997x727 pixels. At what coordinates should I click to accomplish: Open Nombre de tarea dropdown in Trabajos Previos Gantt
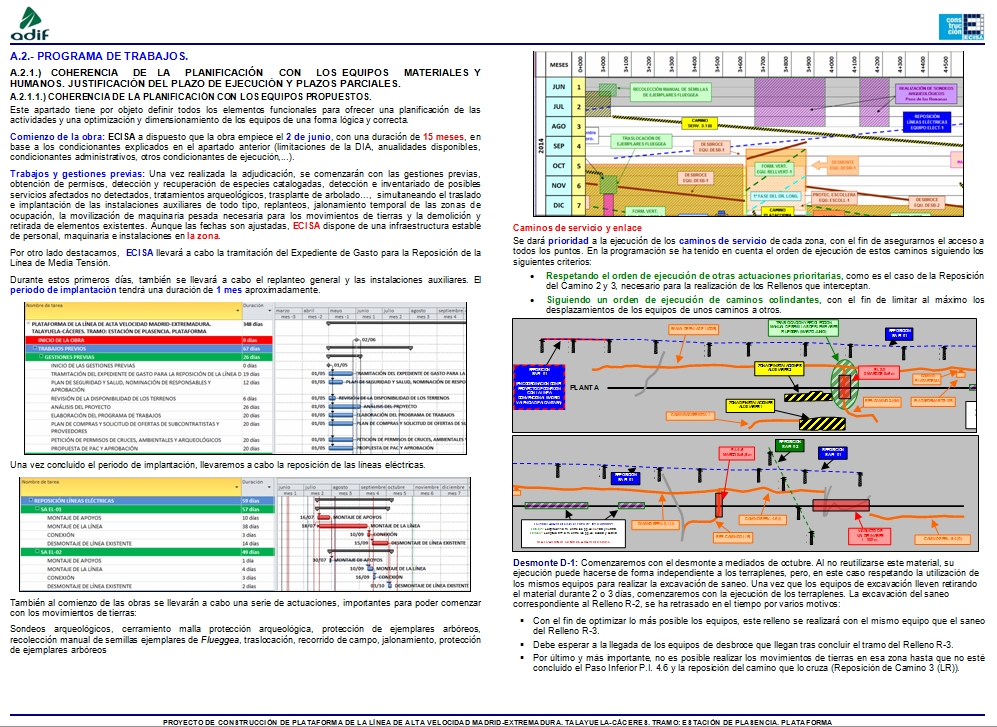point(238,311)
